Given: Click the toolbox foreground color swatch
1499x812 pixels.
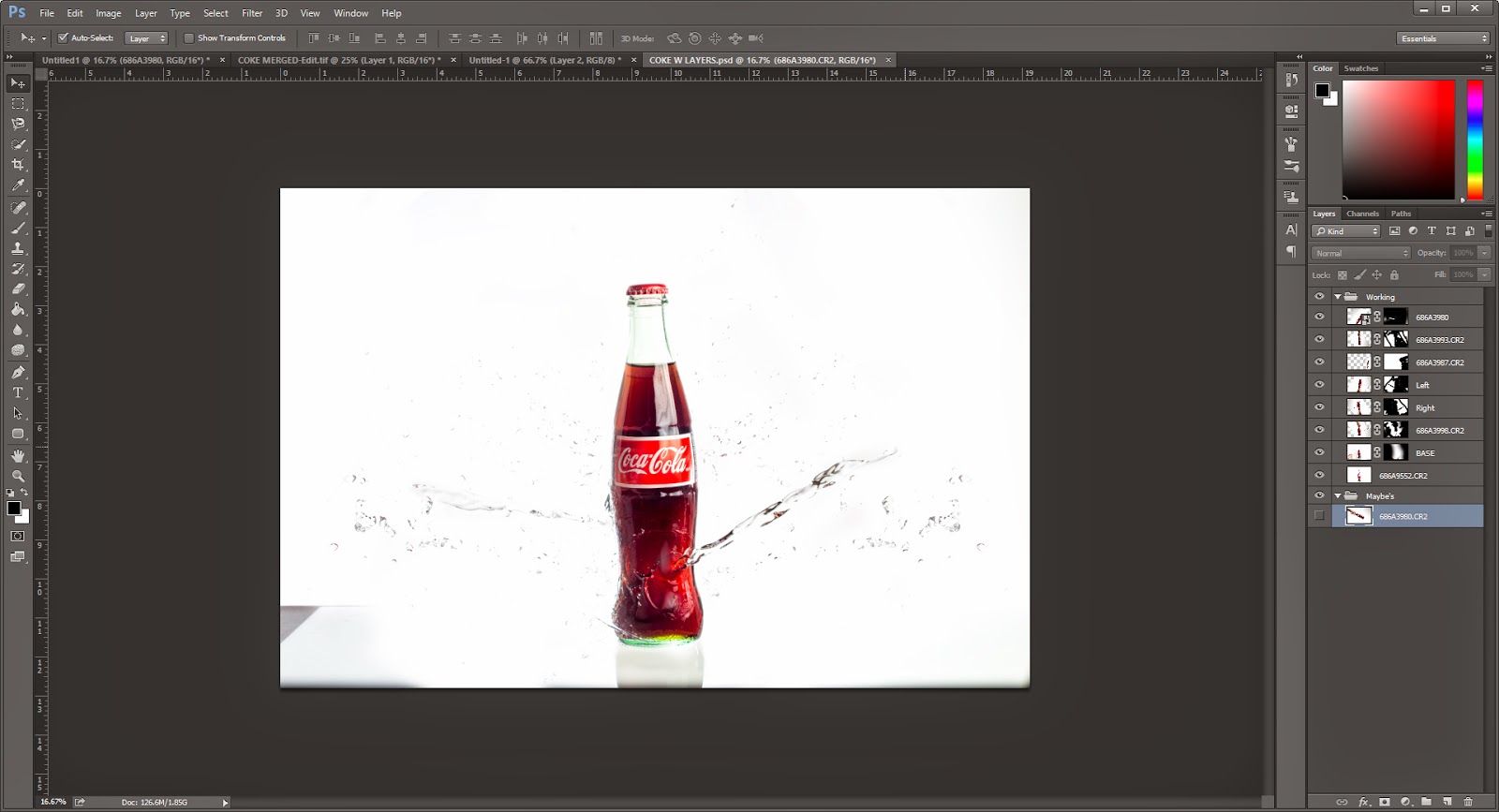Looking at the screenshot, I should click(13, 508).
